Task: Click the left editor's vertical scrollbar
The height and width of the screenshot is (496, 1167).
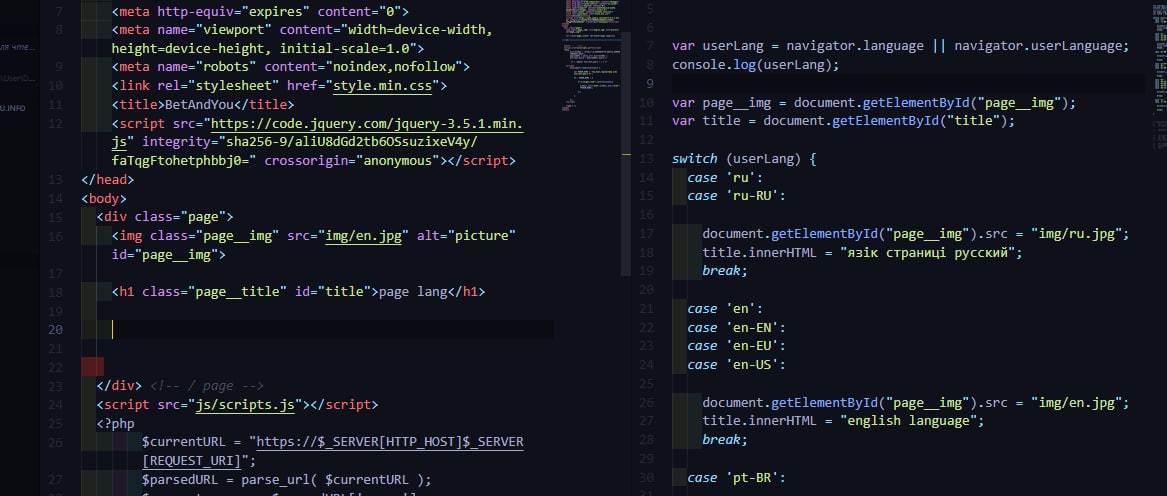Action: (627, 153)
